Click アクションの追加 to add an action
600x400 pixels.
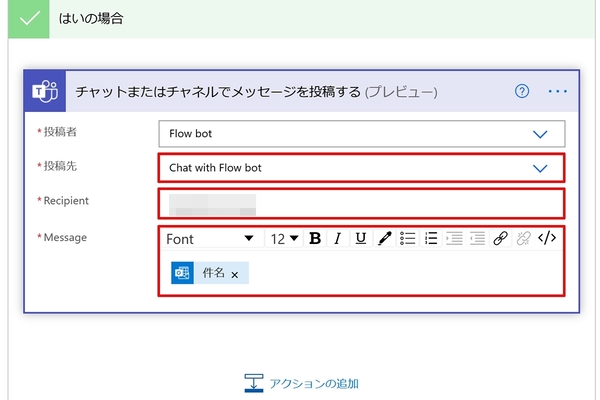coord(301,383)
